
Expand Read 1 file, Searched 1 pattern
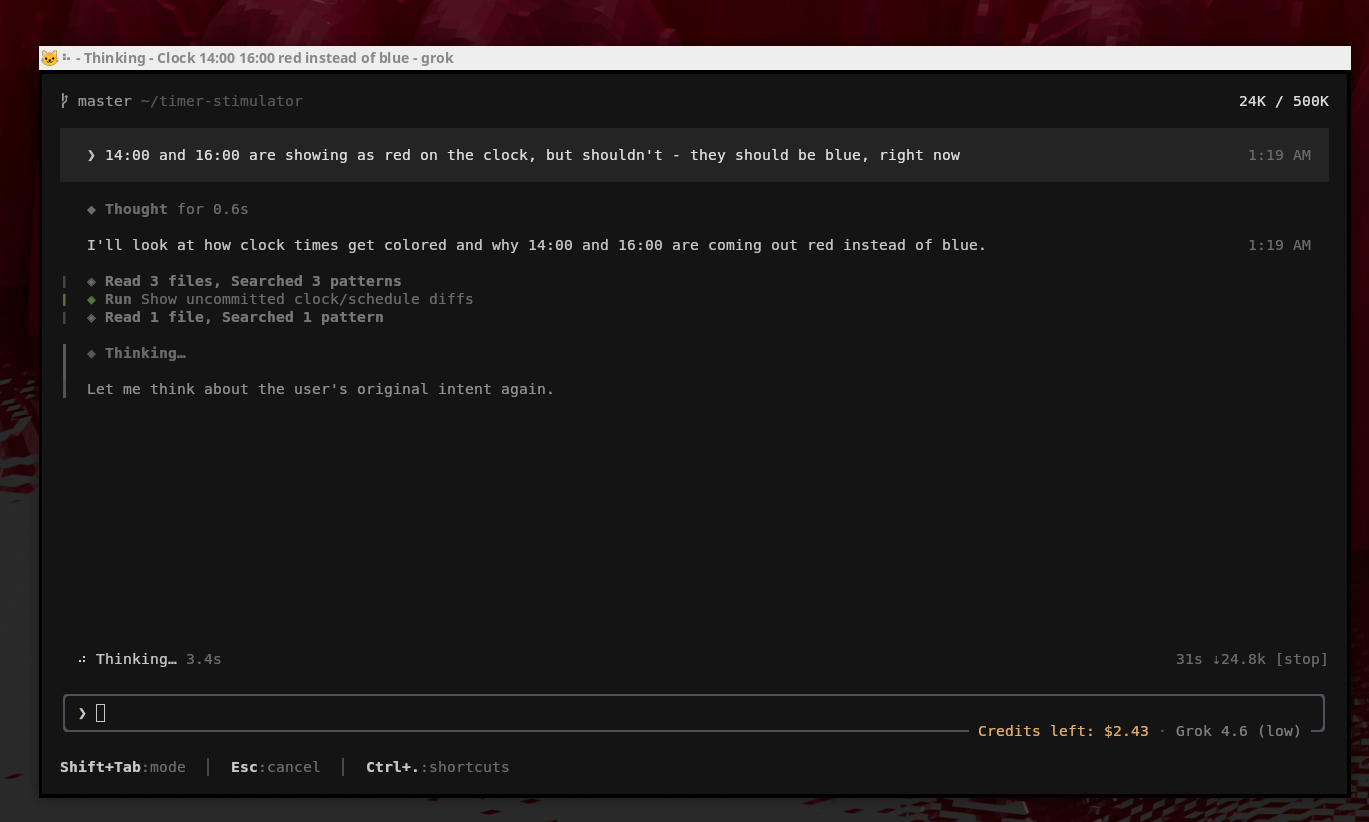(x=244, y=317)
